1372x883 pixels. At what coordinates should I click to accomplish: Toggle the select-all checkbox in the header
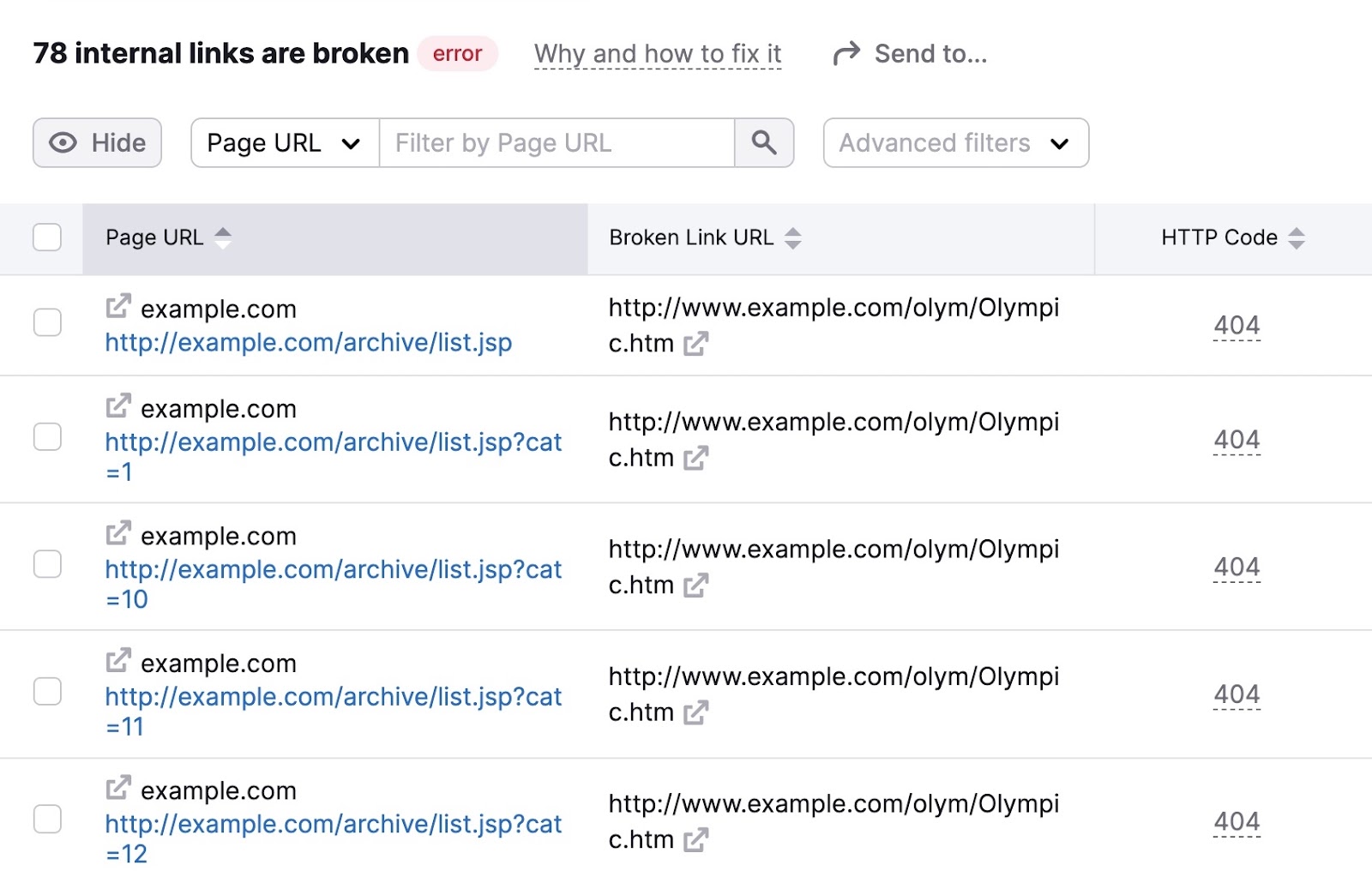click(46, 237)
